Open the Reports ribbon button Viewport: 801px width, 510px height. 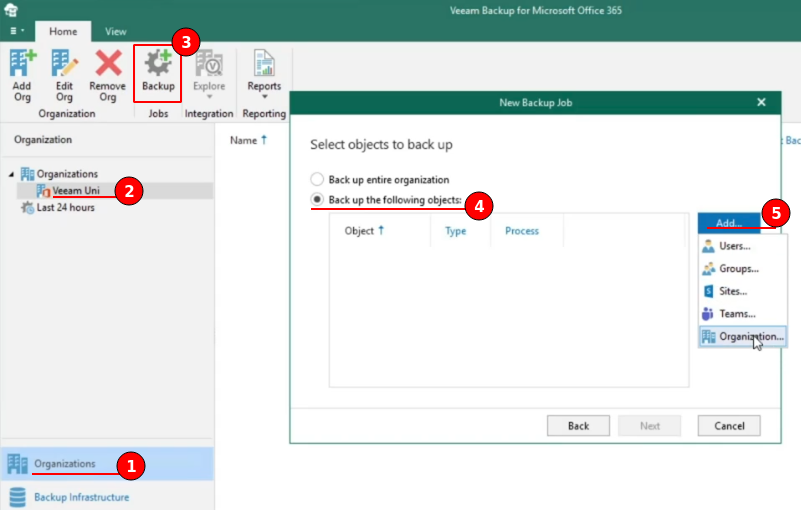(264, 75)
